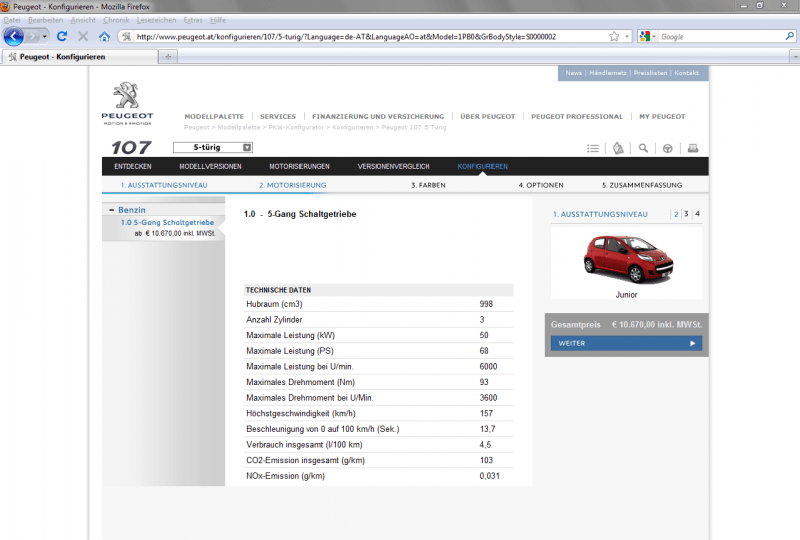Screen dimensions: 800x540
Task: Click the red Junior car thumbnail
Action: pyautogui.click(x=628, y=259)
